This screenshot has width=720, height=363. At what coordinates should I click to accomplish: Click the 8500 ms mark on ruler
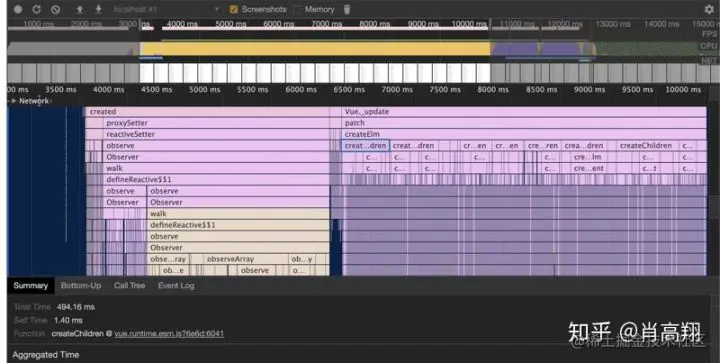pos(541,89)
